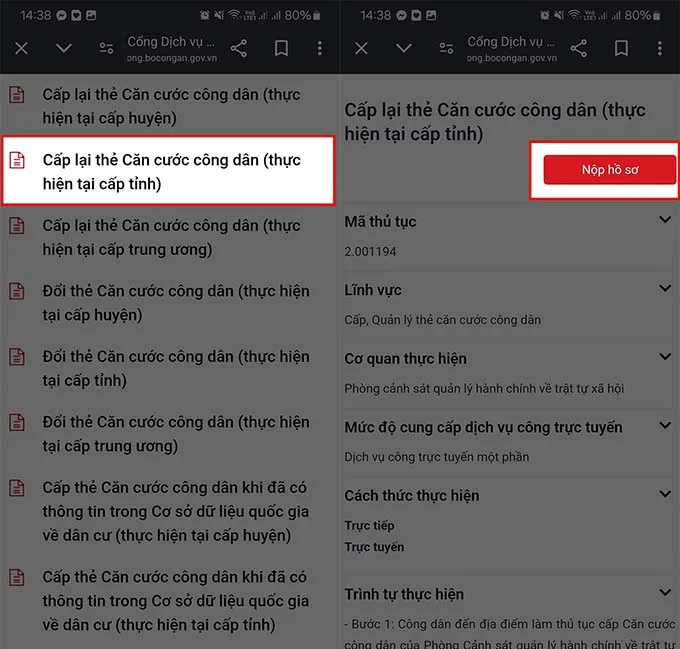This screenshot has height=649, width=680.
Task: Open 'Đổi thẻ Căn cước (cấp huyện)' link
Action: click(176, 303)
